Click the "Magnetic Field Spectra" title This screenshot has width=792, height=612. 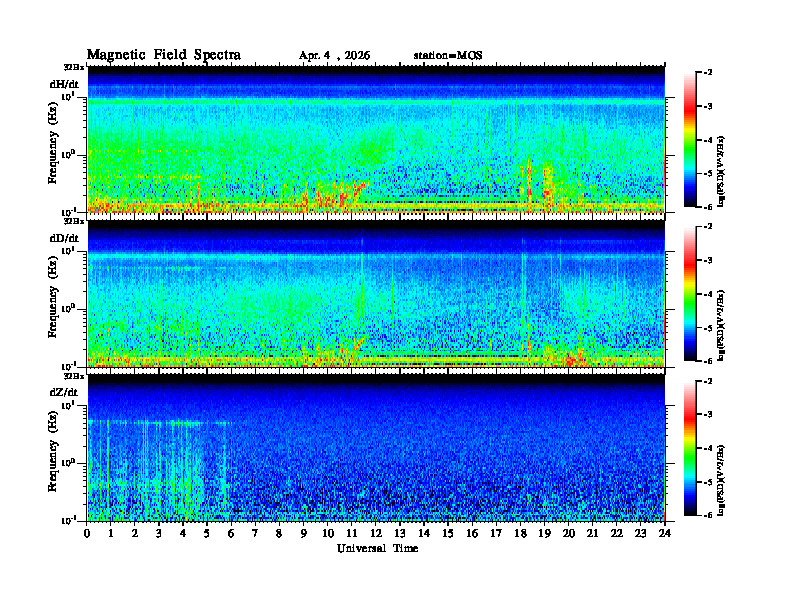[x=164, y=55]
